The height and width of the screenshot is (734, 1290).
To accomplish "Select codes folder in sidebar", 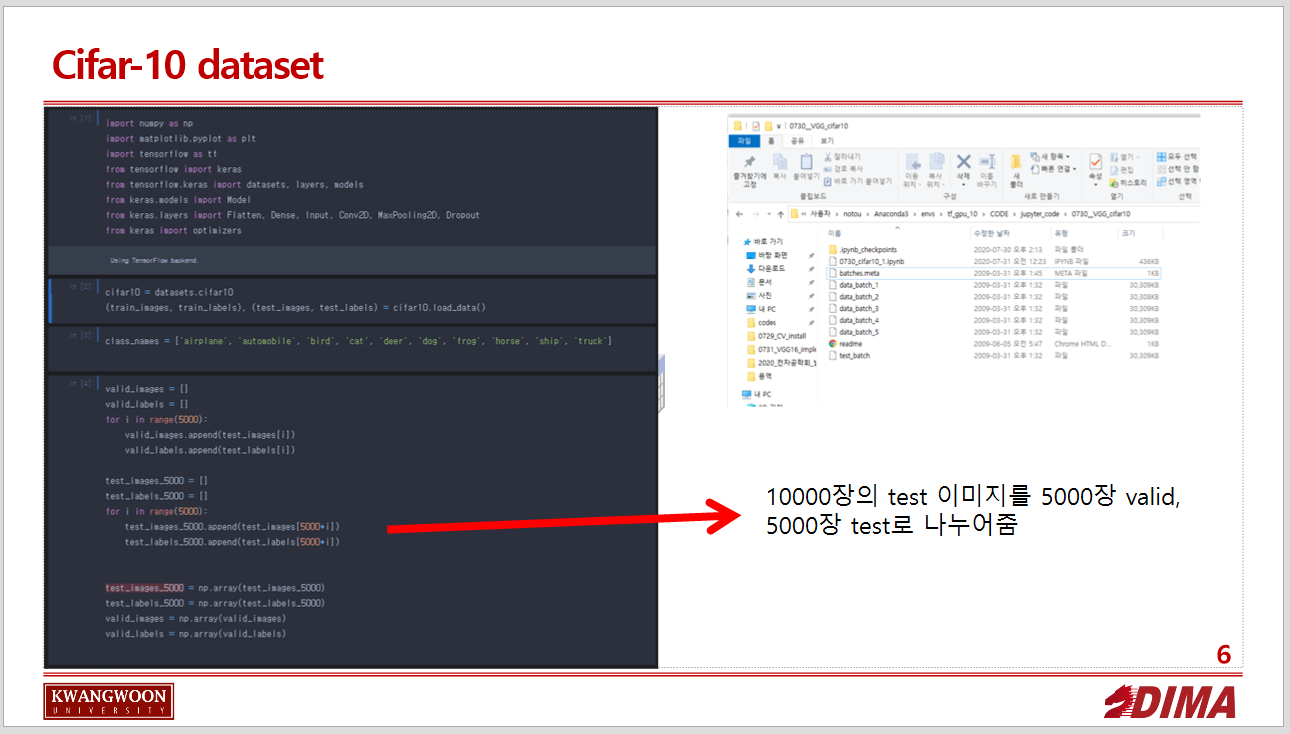I will pyautogui.click(x=761, y=323).
